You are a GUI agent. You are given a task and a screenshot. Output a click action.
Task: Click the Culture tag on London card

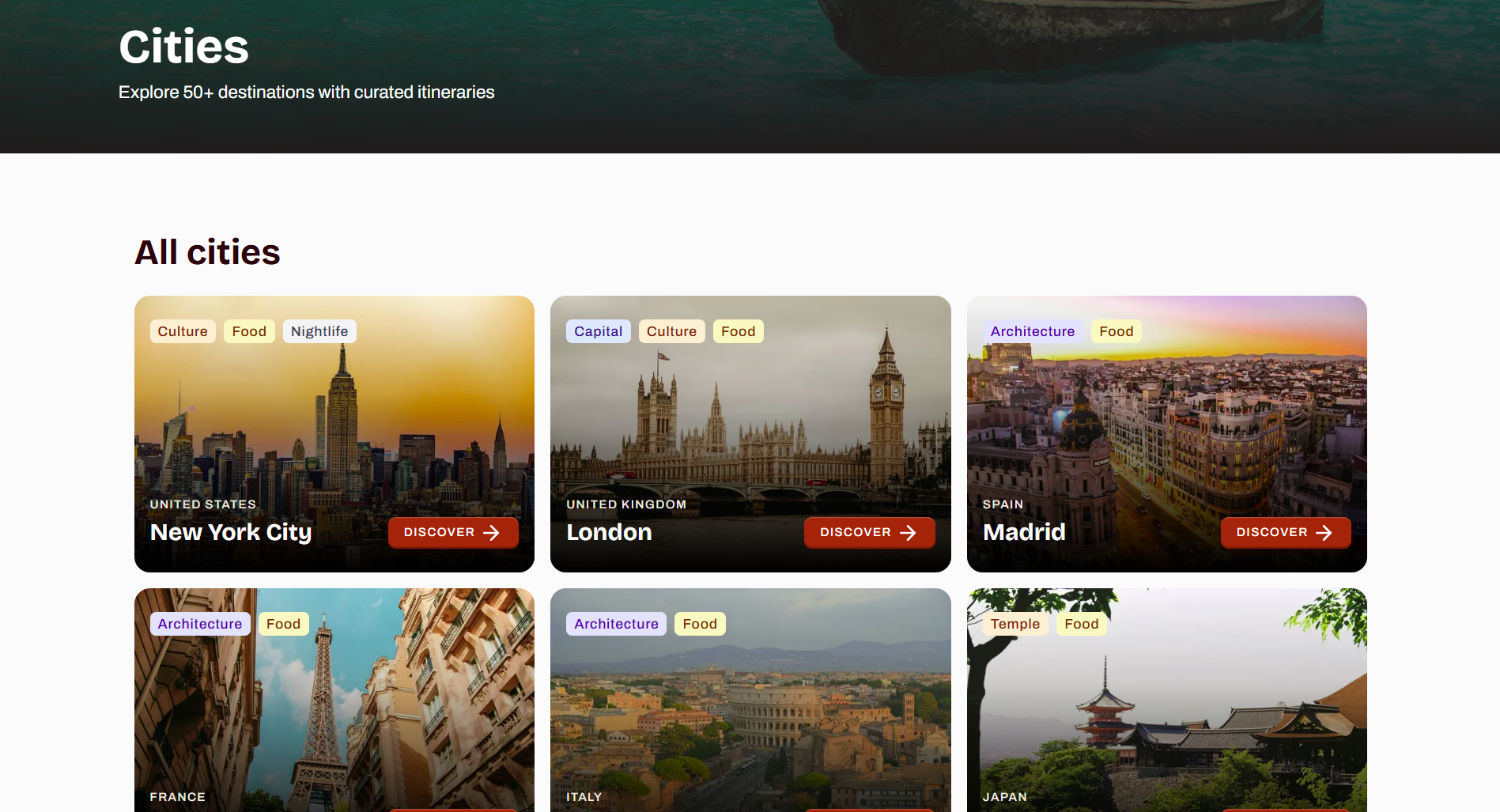point(672,331)
